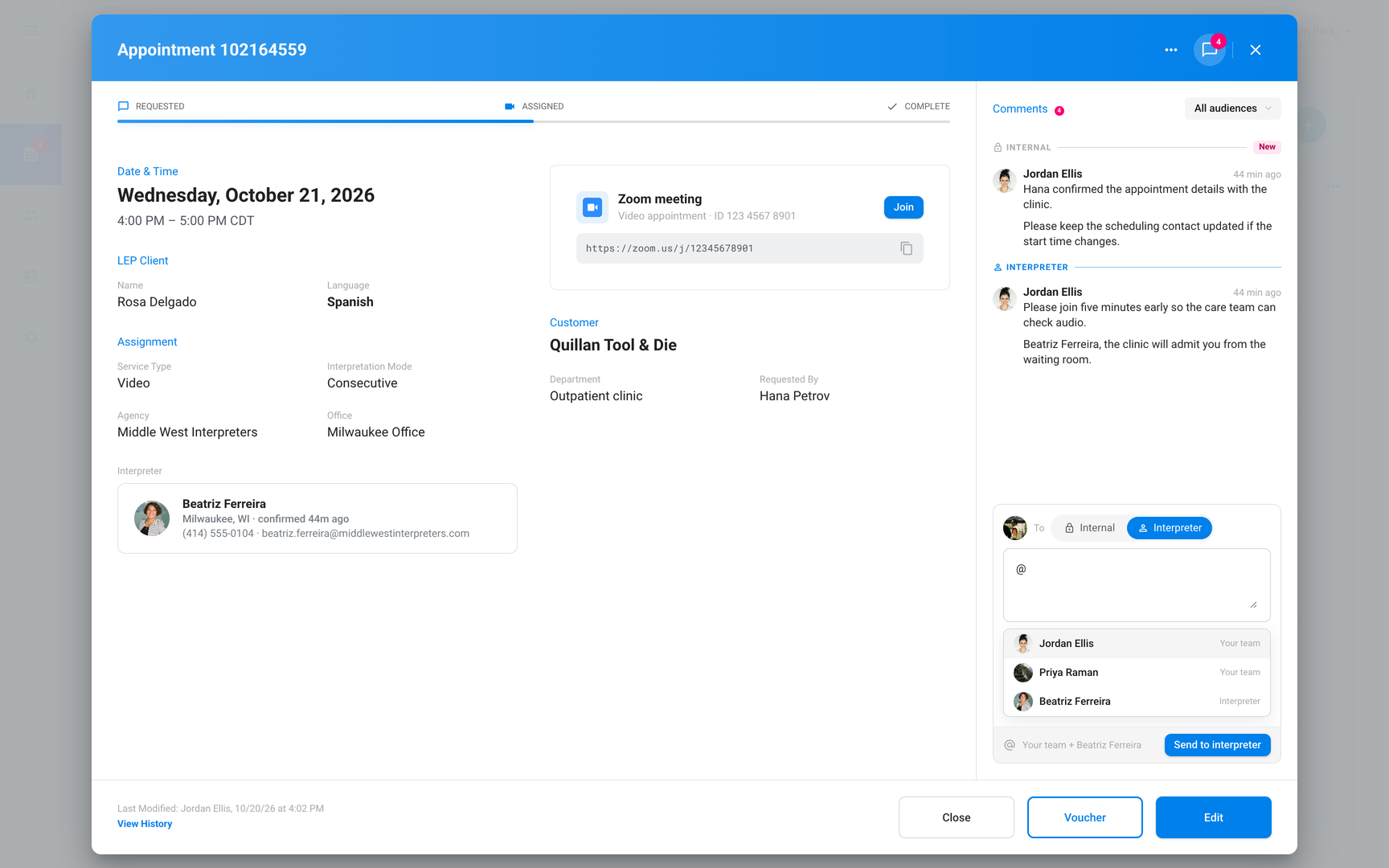Click your avatar beside To label
This screenshot has width=1389, height=868.
pyautogui.click(x=1015, y=528)
